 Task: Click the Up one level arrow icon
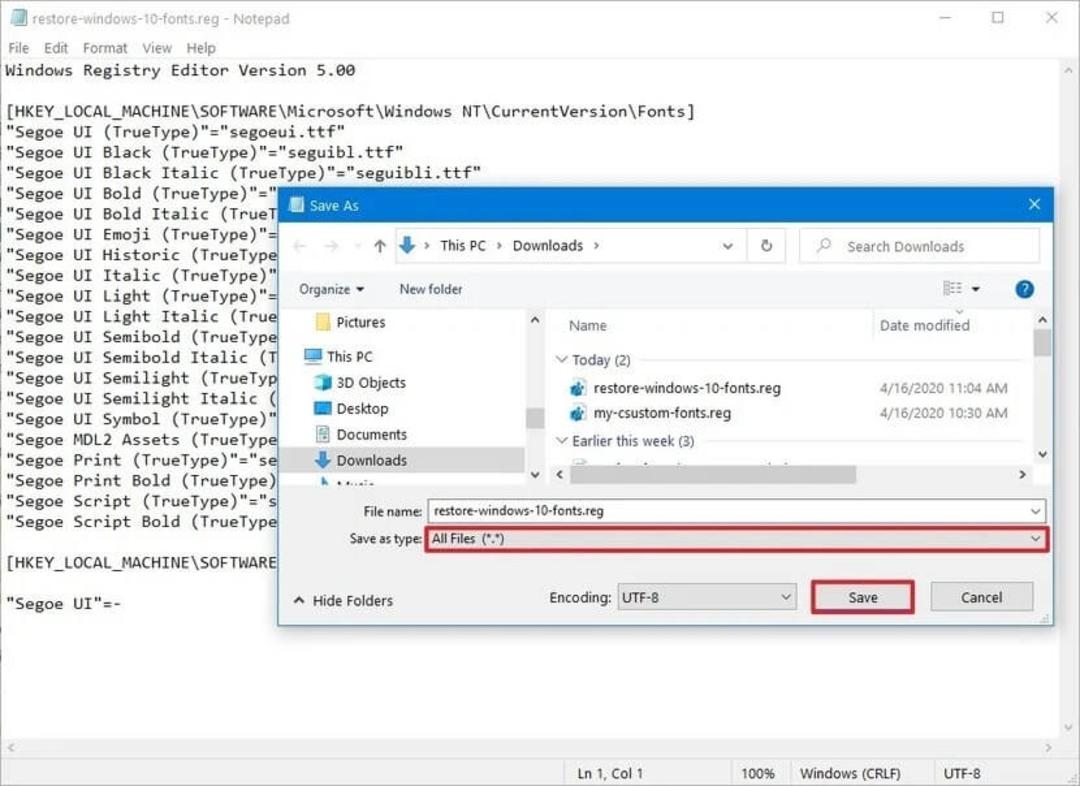tap(380, 246)
